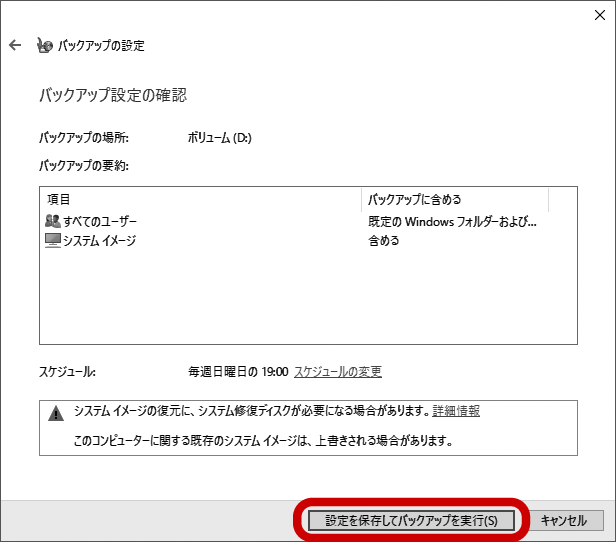Click the バックアップに含める column header
Image resolution: width=616 pixels, height=542 pixels.
454,199
